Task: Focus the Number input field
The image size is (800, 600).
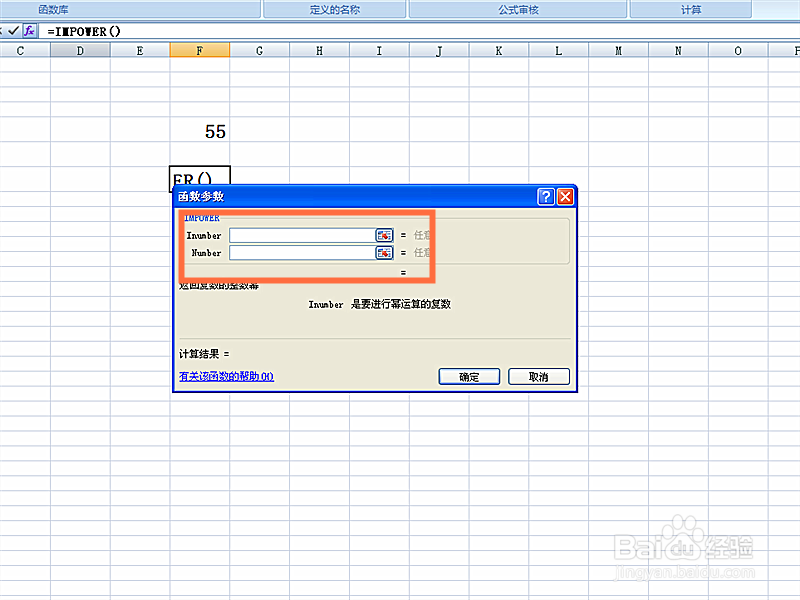Action: [302, 253]
